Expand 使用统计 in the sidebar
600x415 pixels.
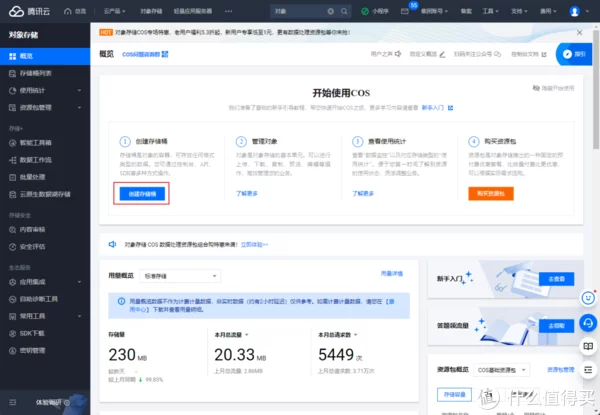click(x=45, y=91)
